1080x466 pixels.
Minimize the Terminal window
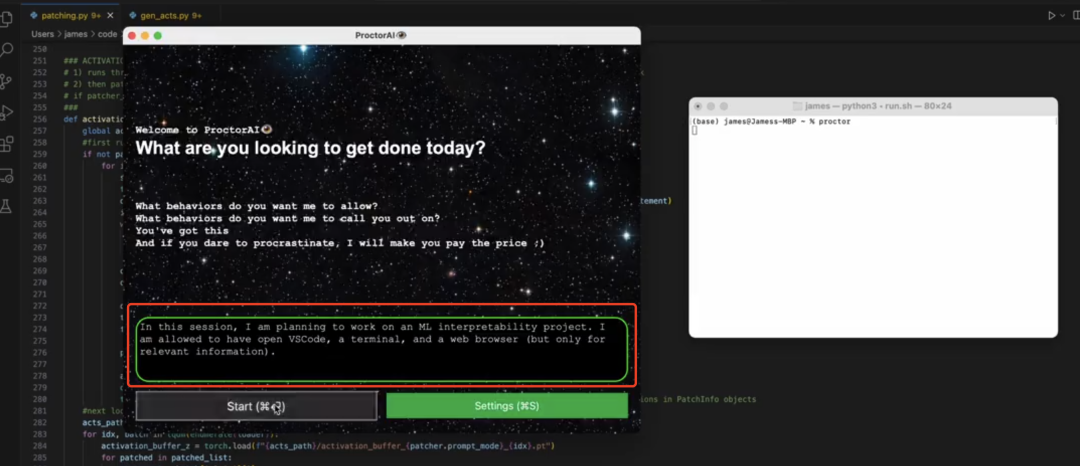[711, 107]
